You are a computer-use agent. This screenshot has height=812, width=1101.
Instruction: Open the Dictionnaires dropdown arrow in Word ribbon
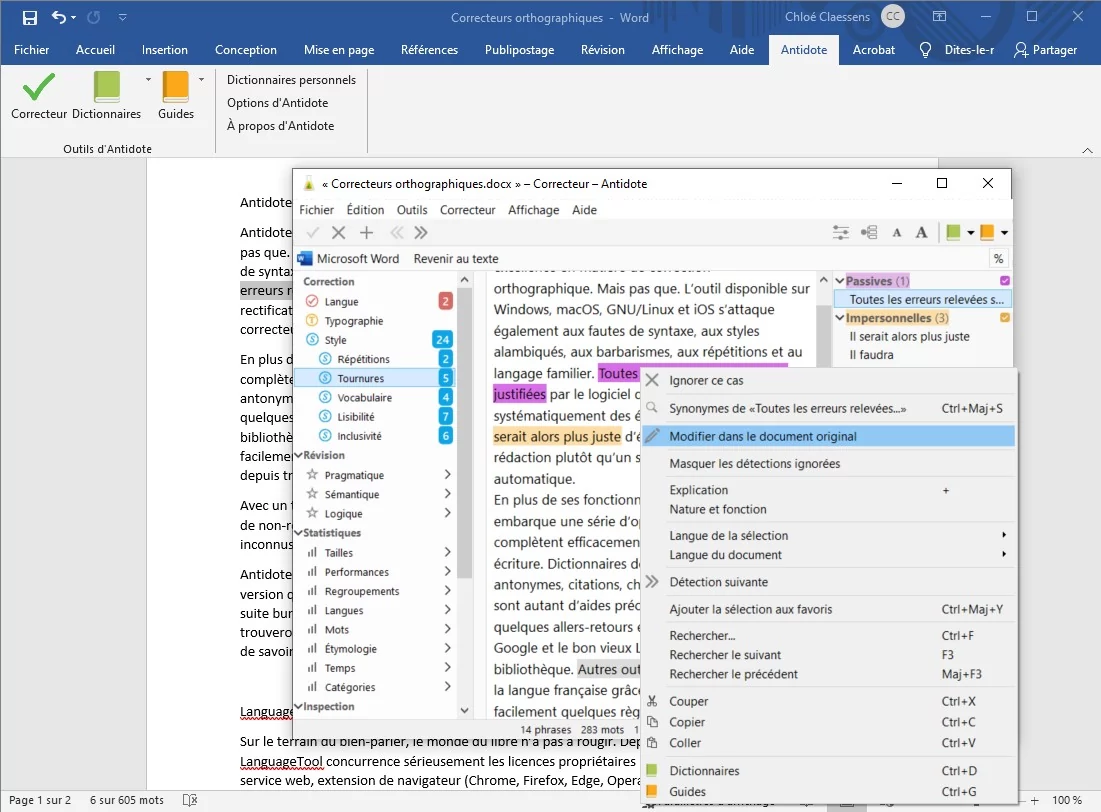pyautogui.click(x=148, y=79)
